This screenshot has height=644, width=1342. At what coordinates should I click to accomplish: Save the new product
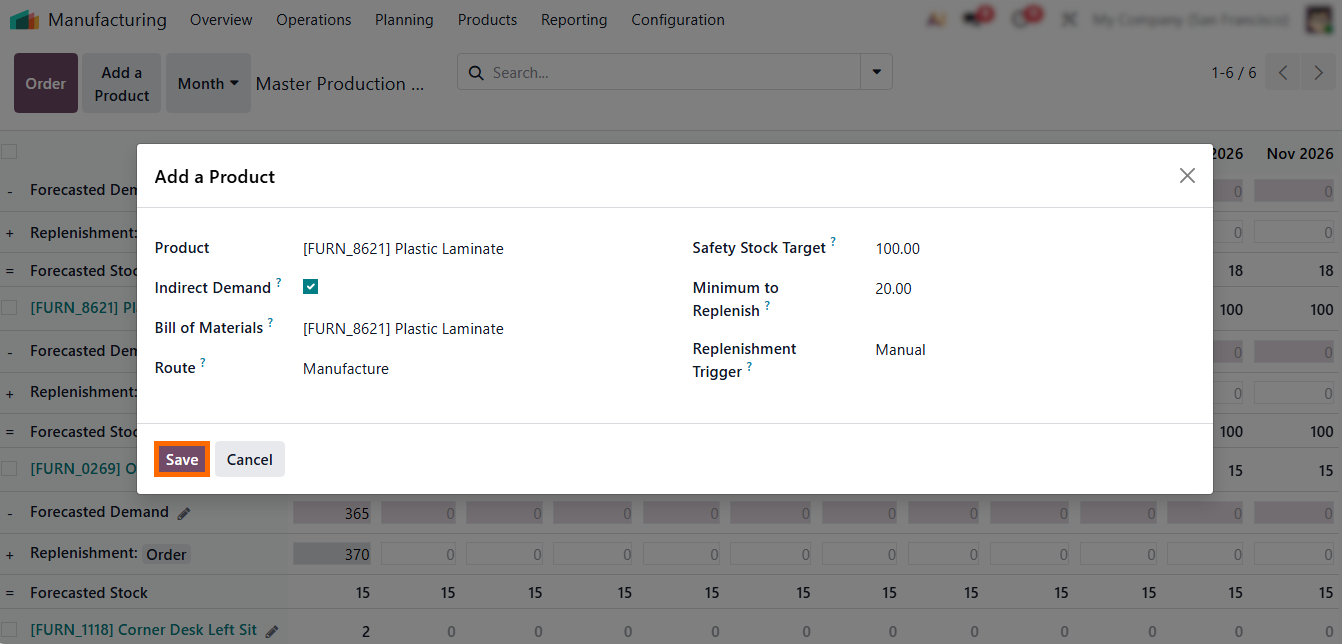point(182,459)
